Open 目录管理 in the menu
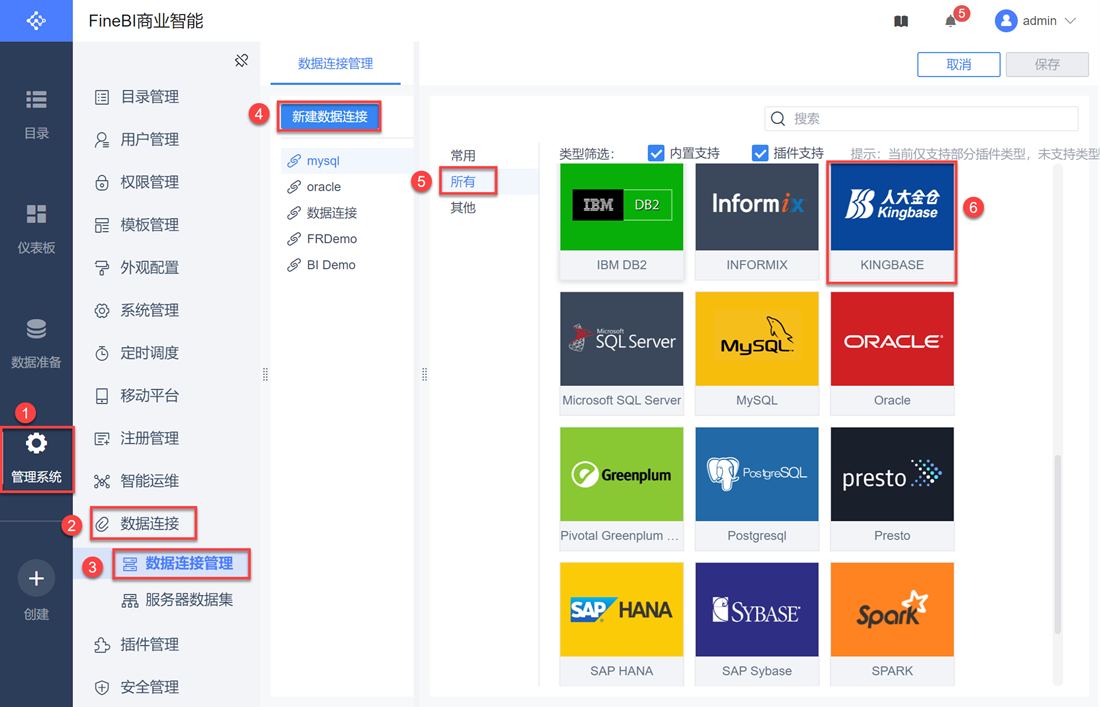1100x707 pixels. 149,97
